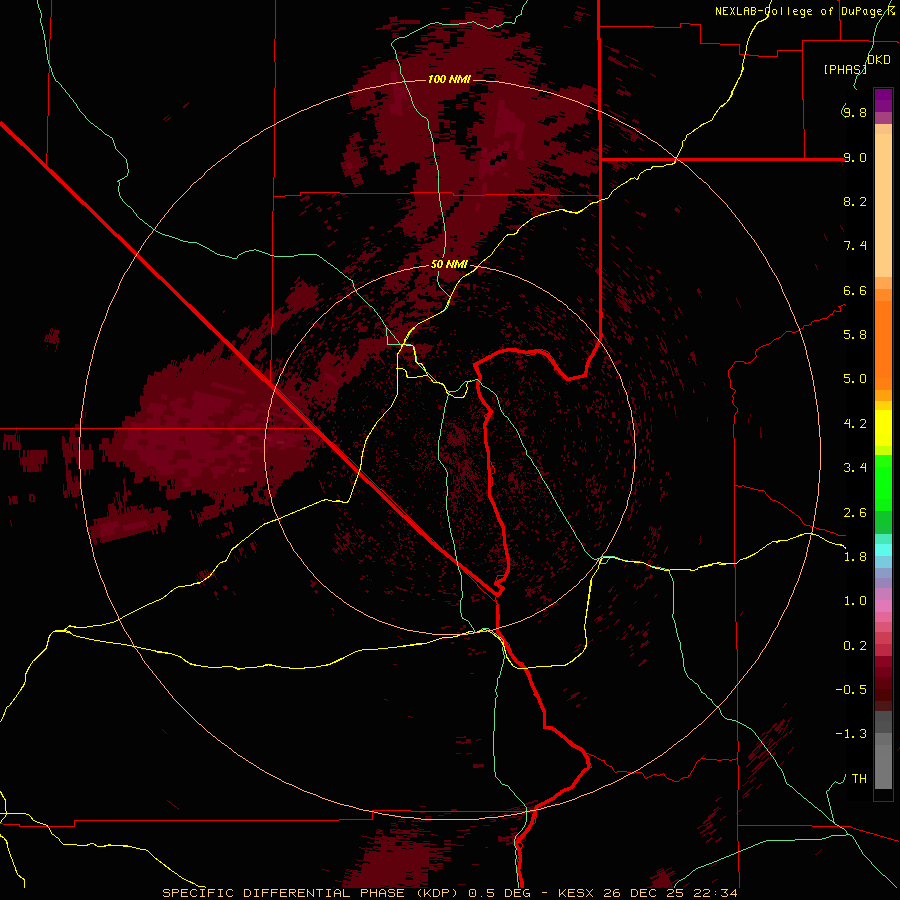Click the -1.3 value on the scale
This screenshot has height=900, width=900.
851,734
